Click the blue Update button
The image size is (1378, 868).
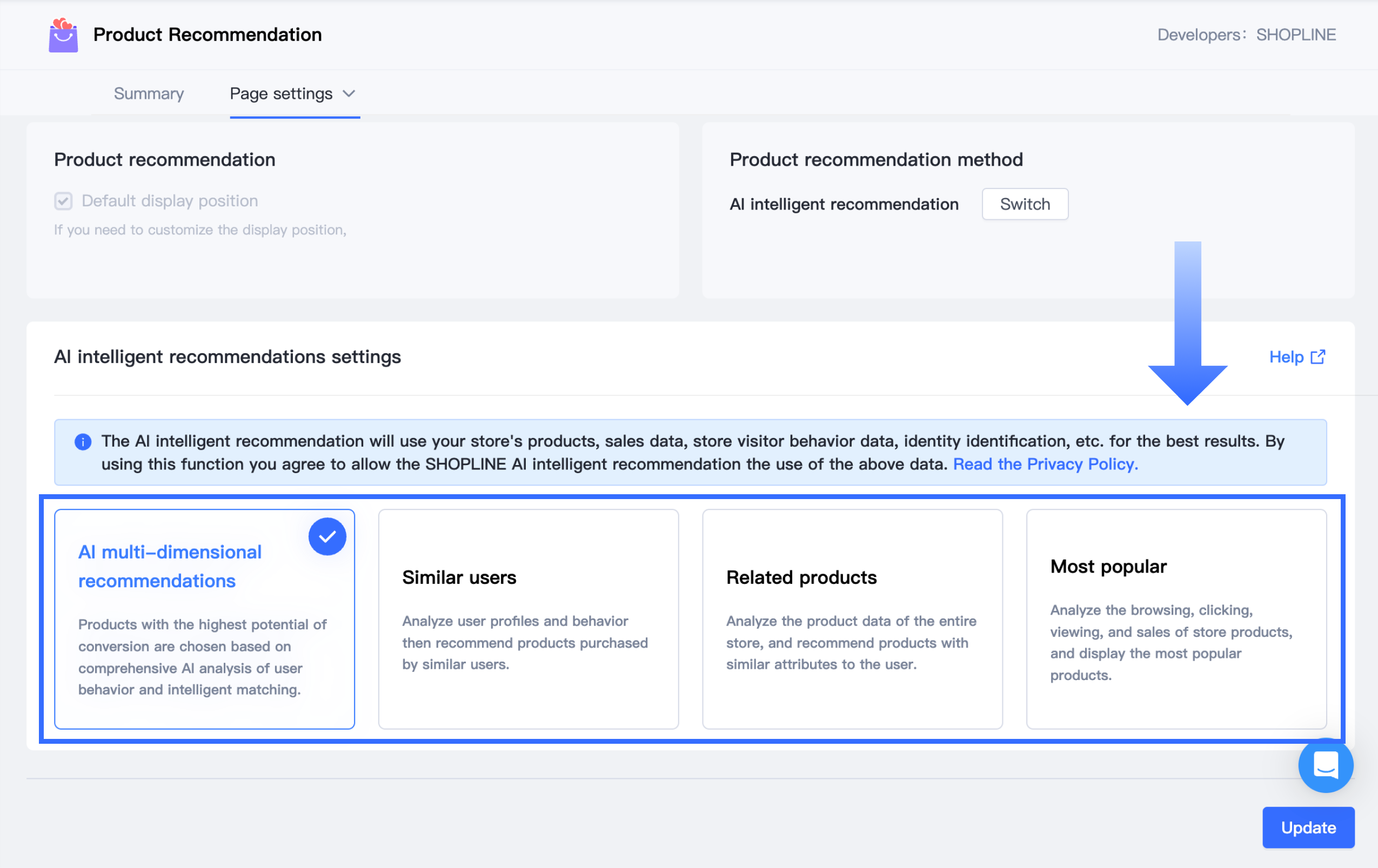(x=1308, y=827)
